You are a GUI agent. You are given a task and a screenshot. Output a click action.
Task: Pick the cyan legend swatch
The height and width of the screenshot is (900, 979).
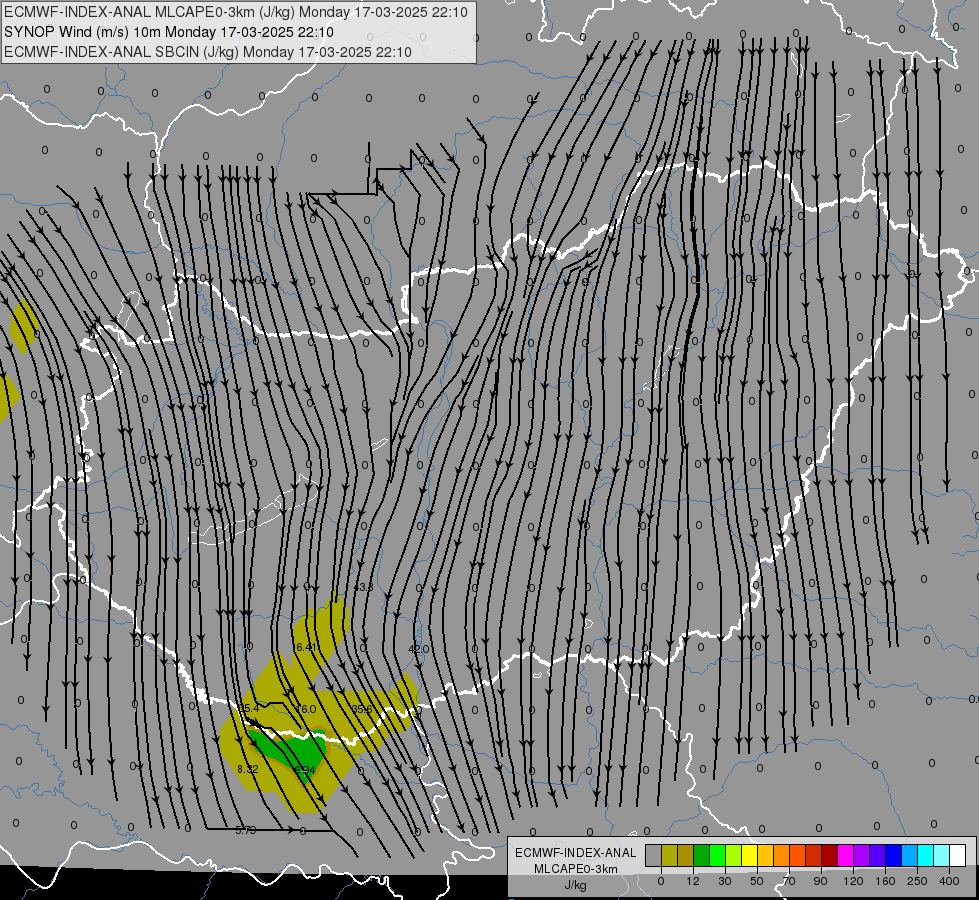pyautogui.click(x=926, y=855)
